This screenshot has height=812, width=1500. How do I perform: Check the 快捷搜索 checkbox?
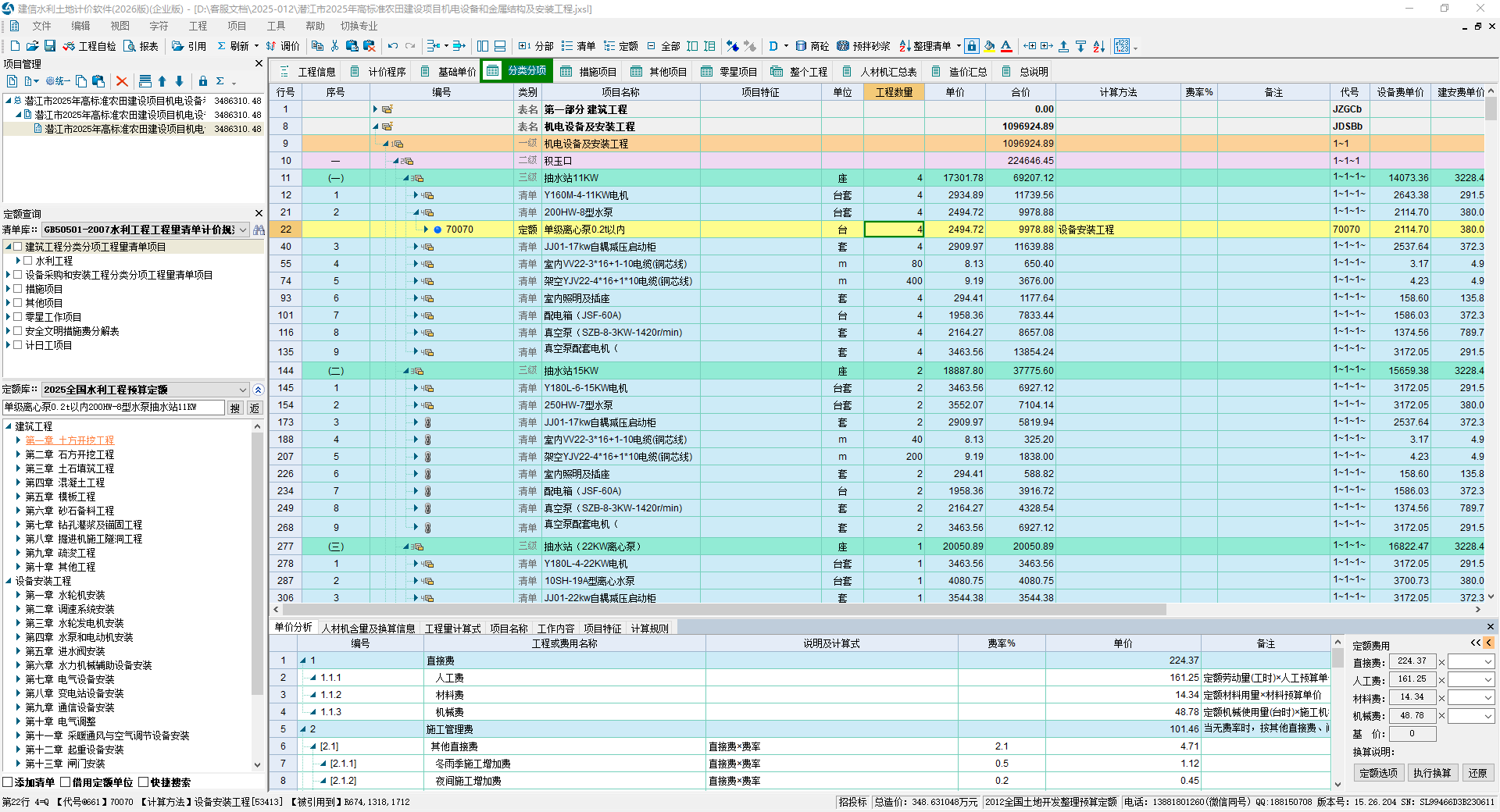coord(144,782)
